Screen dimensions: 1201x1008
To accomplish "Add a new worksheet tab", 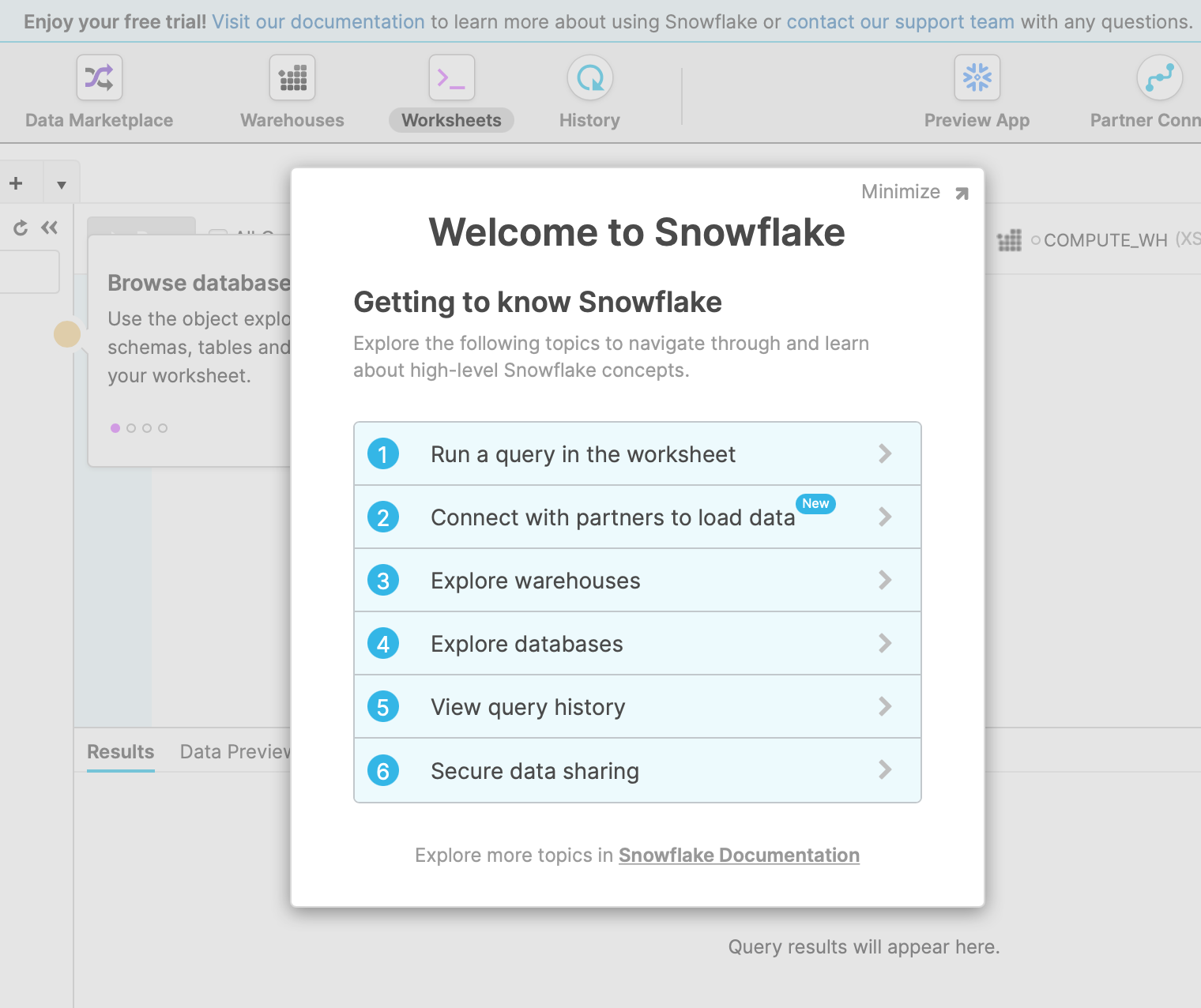I will pyautogui.click(x=16, y=184).
